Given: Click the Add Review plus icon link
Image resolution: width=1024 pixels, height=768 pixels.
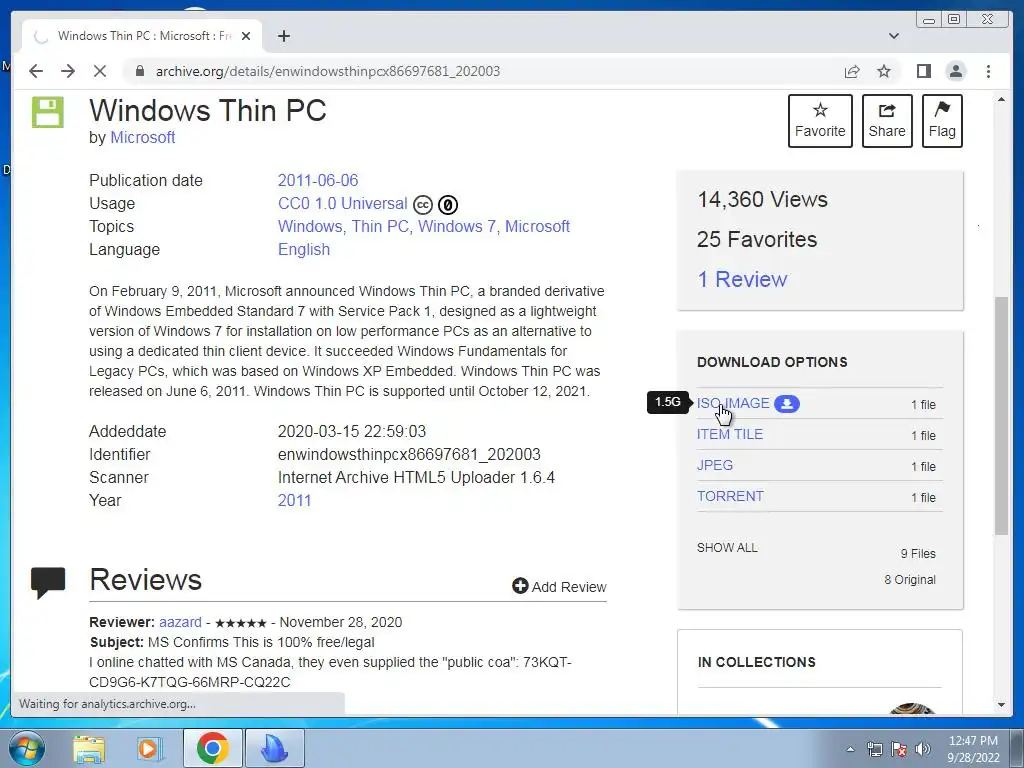Looking at the screenshot, I should (560, 586).
